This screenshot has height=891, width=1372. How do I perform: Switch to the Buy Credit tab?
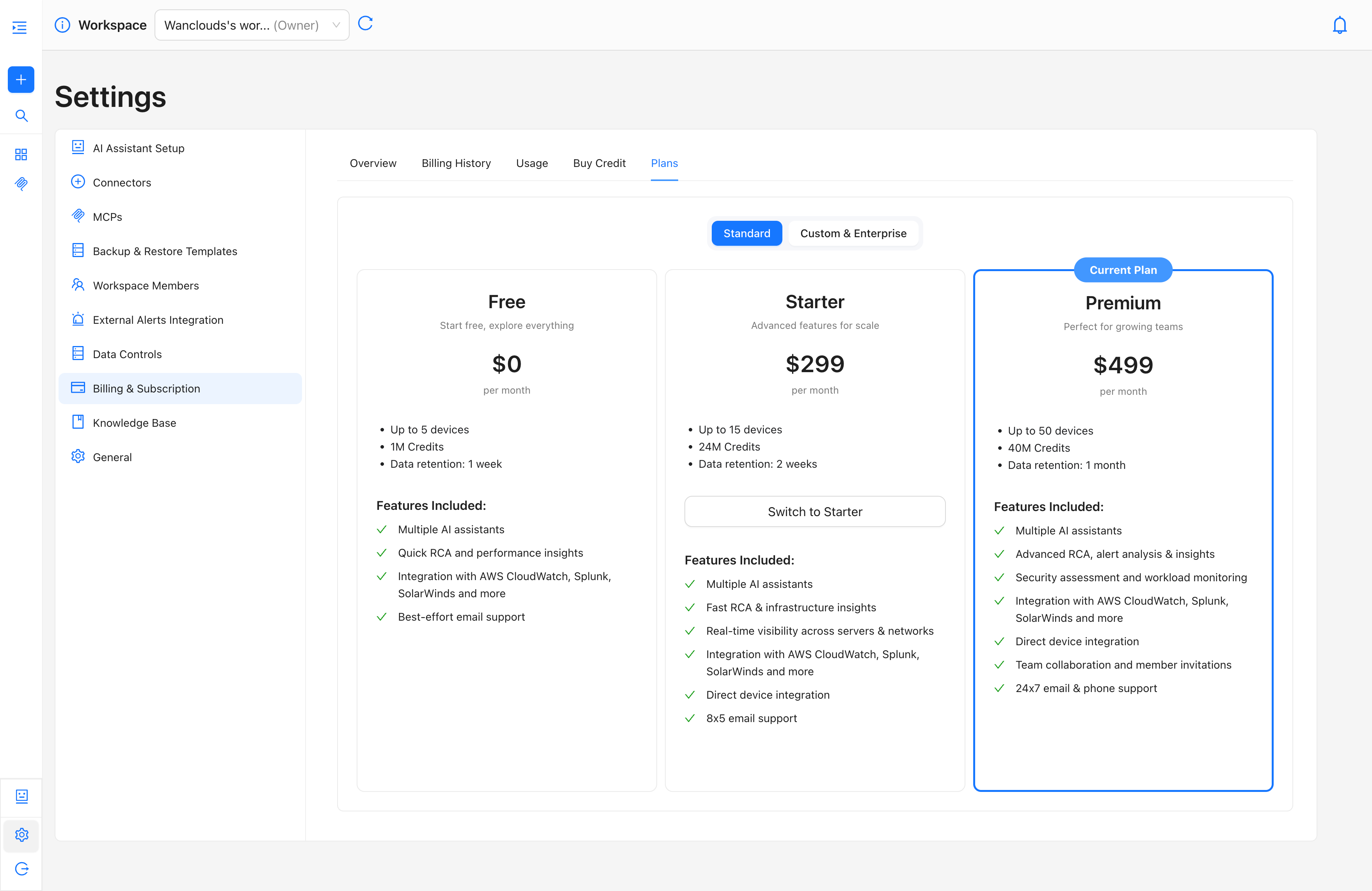[599, 163]
